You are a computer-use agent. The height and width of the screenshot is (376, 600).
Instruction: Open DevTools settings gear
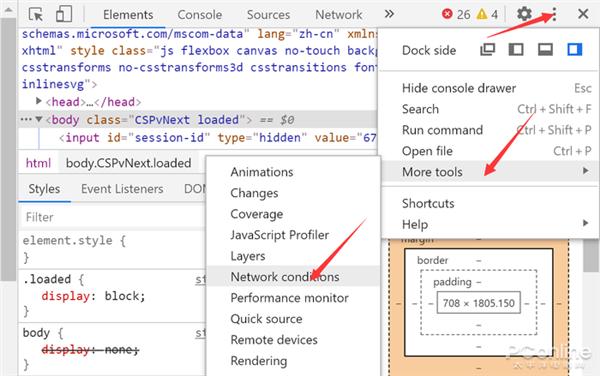[524, 14]
